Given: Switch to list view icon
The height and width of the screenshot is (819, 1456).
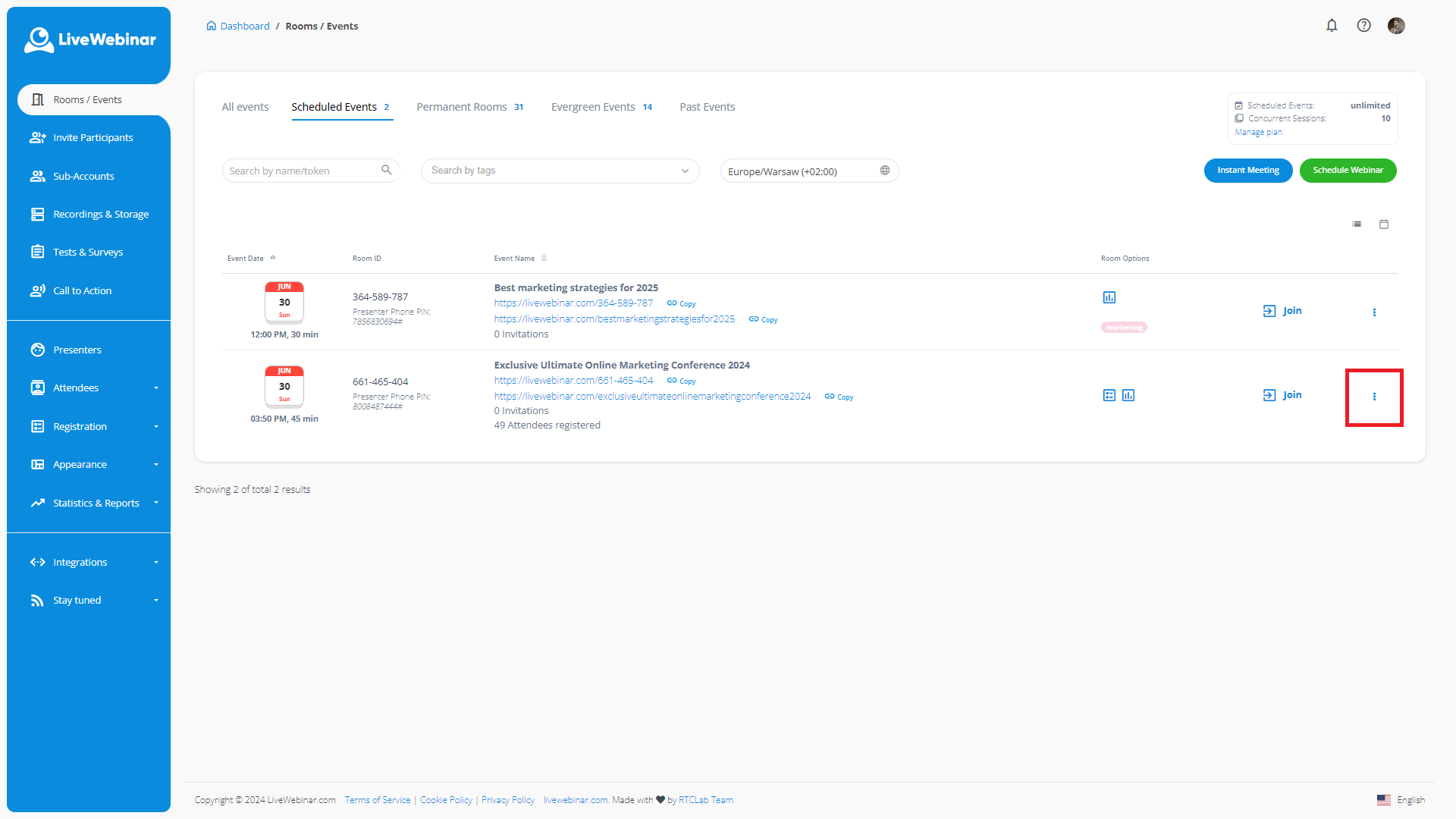Looking at the screenshot, I should click(1357, 224).
